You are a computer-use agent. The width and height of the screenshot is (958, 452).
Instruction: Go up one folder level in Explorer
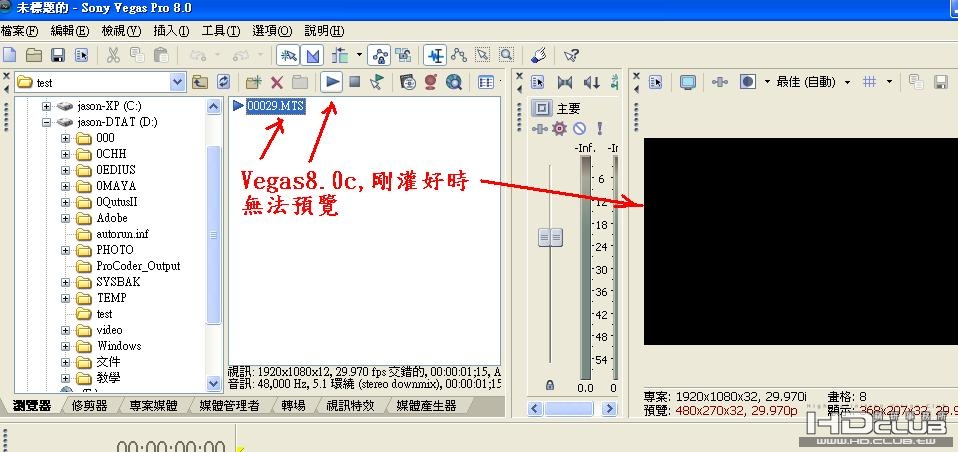[x=200, y=82]
